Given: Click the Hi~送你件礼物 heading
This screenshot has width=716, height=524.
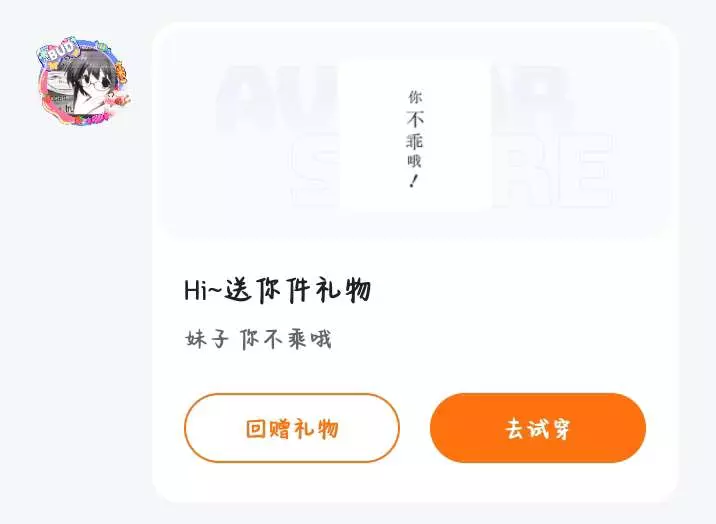Looking at the screenshot, I should click(x=277, y=290).
